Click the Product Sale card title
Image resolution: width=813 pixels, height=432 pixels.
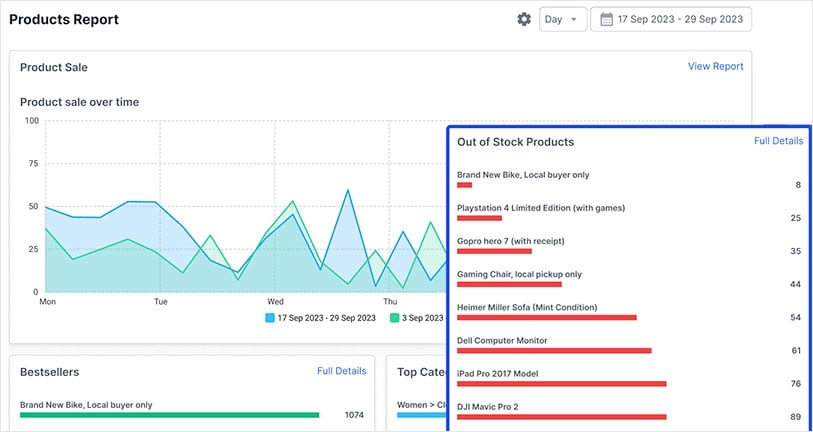pyautogui.click(x=54, y=67)
